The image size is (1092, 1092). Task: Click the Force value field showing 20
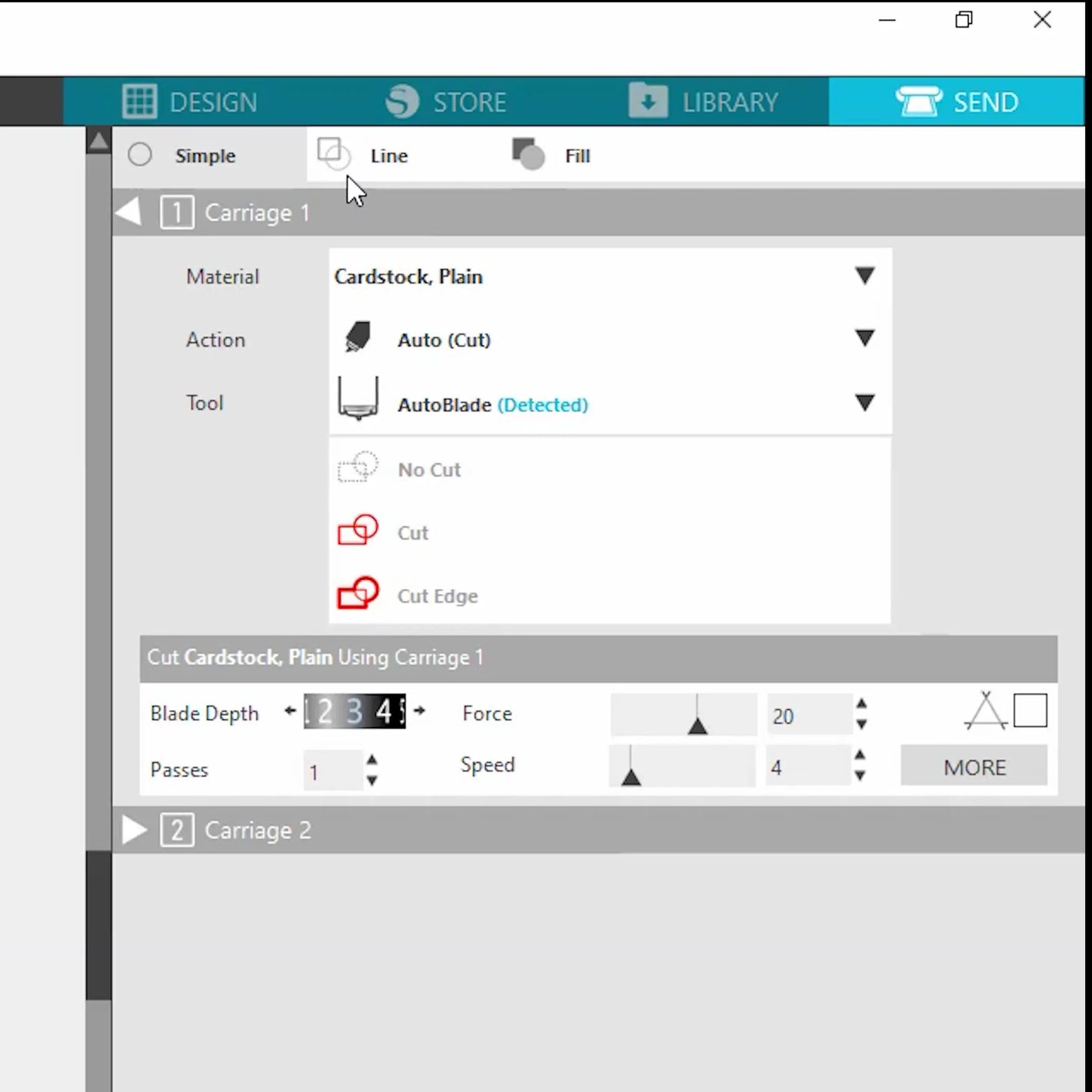click(x=808, y=715)
